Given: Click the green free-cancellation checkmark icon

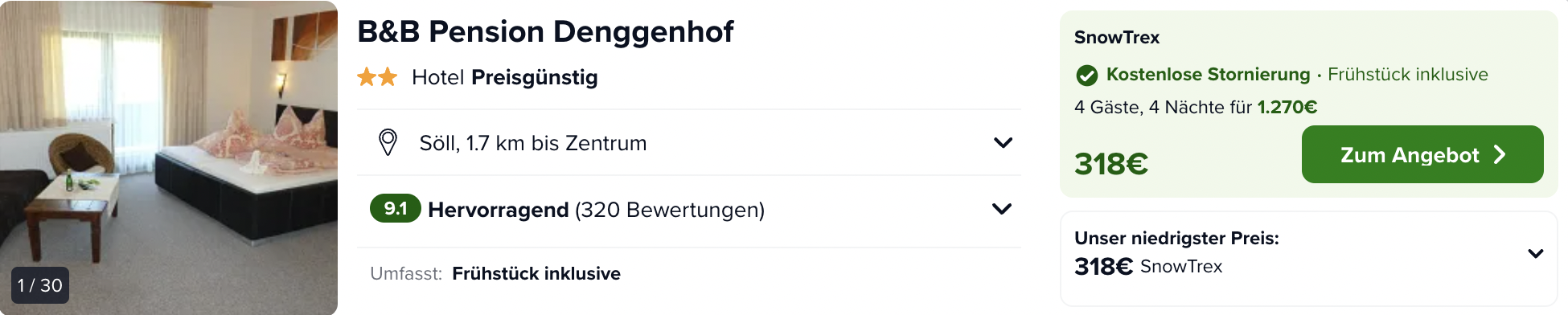Looking at the screenshot, I should coord(1086,75).
